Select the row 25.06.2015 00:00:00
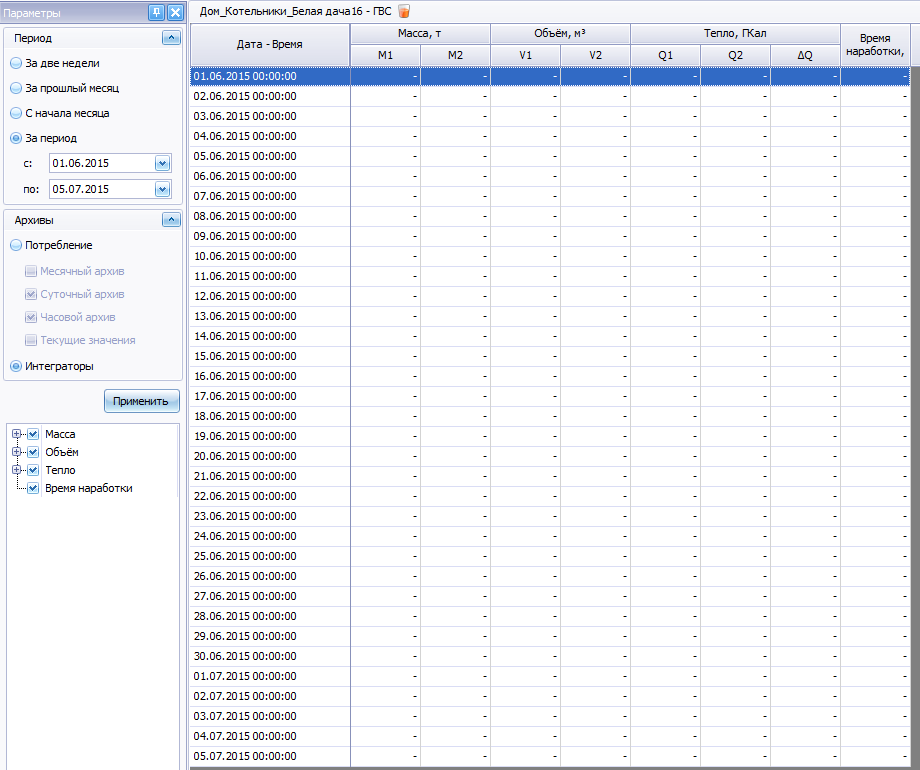Image resolution: width=920 pixels, height=770 pixels. [x=550, y=556]
